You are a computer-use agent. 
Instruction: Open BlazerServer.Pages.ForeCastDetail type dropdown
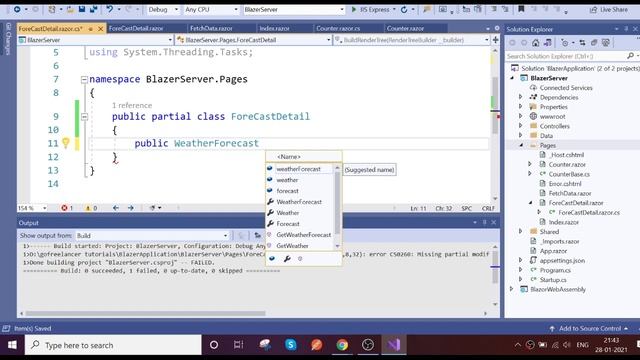click(253, 40)
